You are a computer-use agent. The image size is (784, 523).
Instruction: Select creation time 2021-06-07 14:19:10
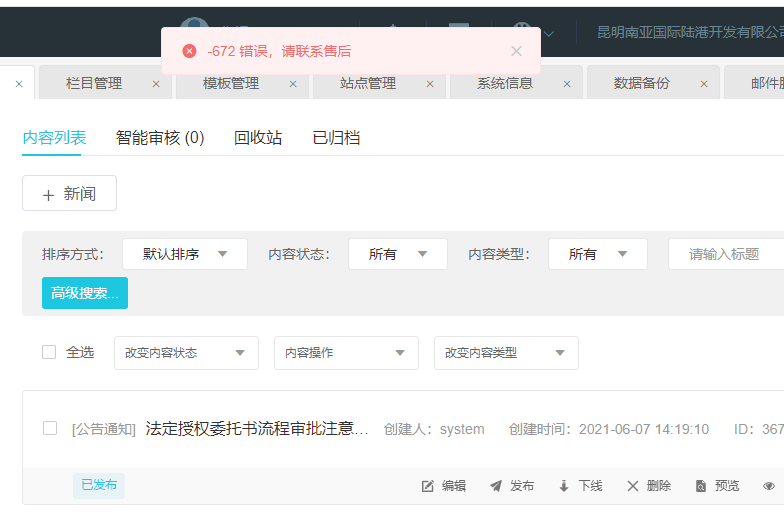[644, 429]
